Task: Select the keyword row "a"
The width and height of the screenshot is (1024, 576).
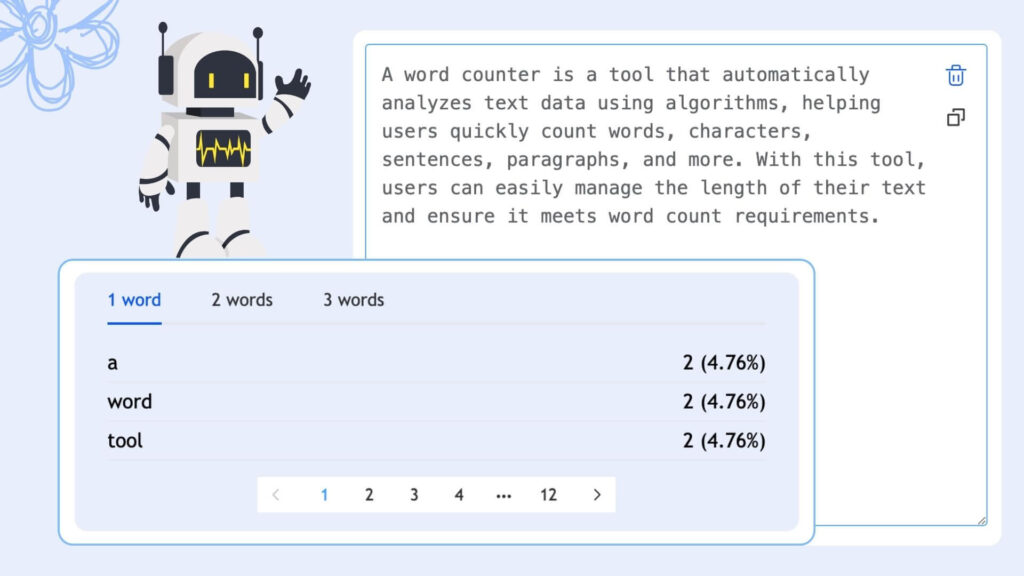Action: pyautogui.click(x=436, y=363)
